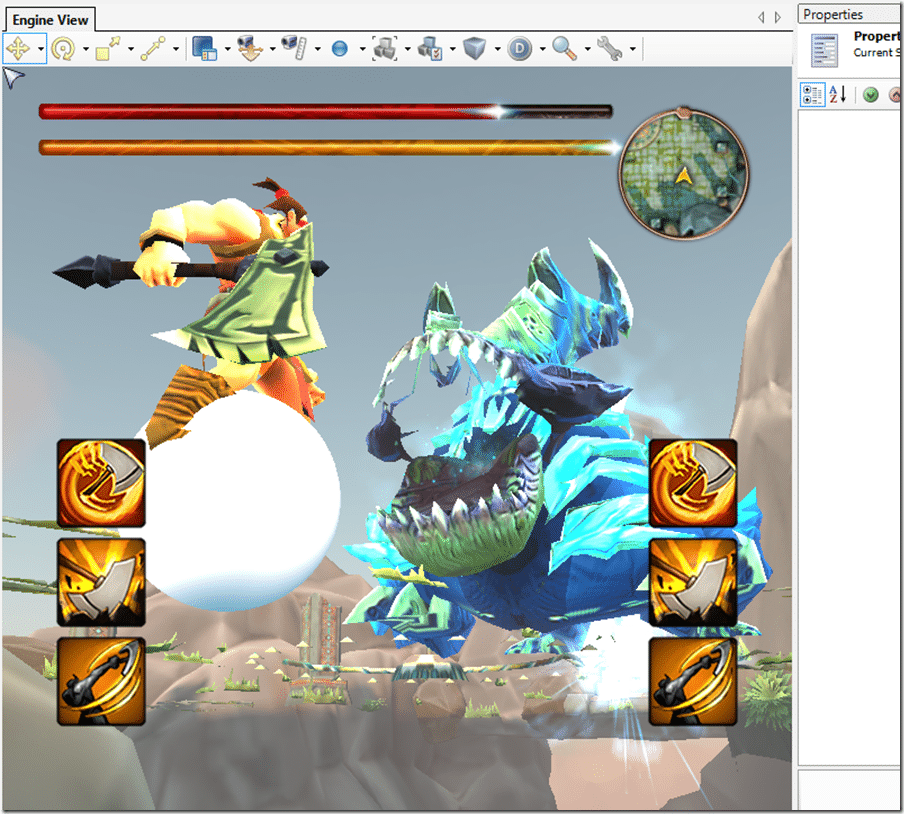904x814 pixels.
Task: Open the Rotate tool dropdown arrow
Action: (85, 49)
